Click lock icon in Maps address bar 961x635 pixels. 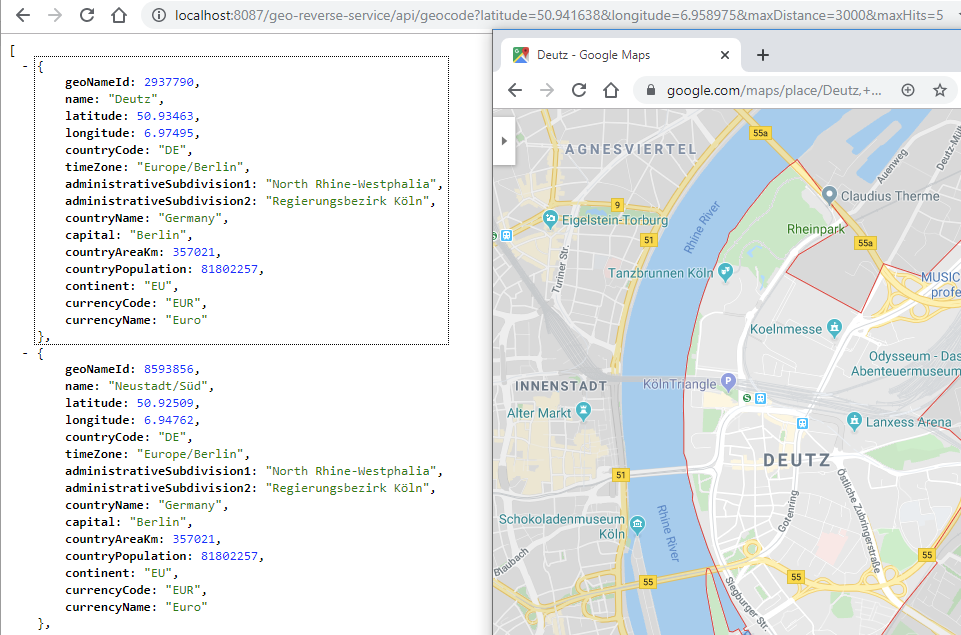651,90
